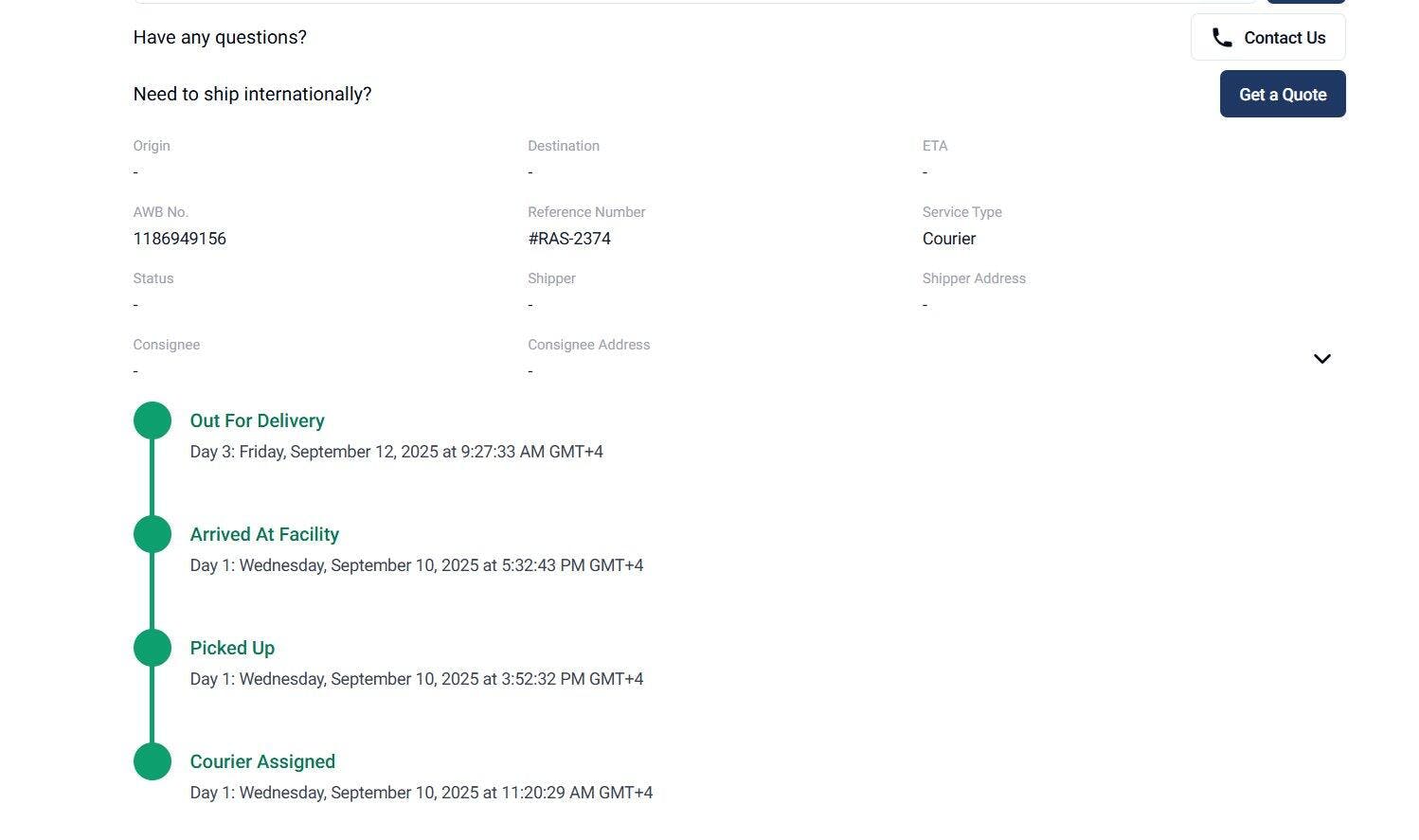Click the 11:20:29 AM courier assigned timestamp
1419x840 pixels.
click(422, 793)
